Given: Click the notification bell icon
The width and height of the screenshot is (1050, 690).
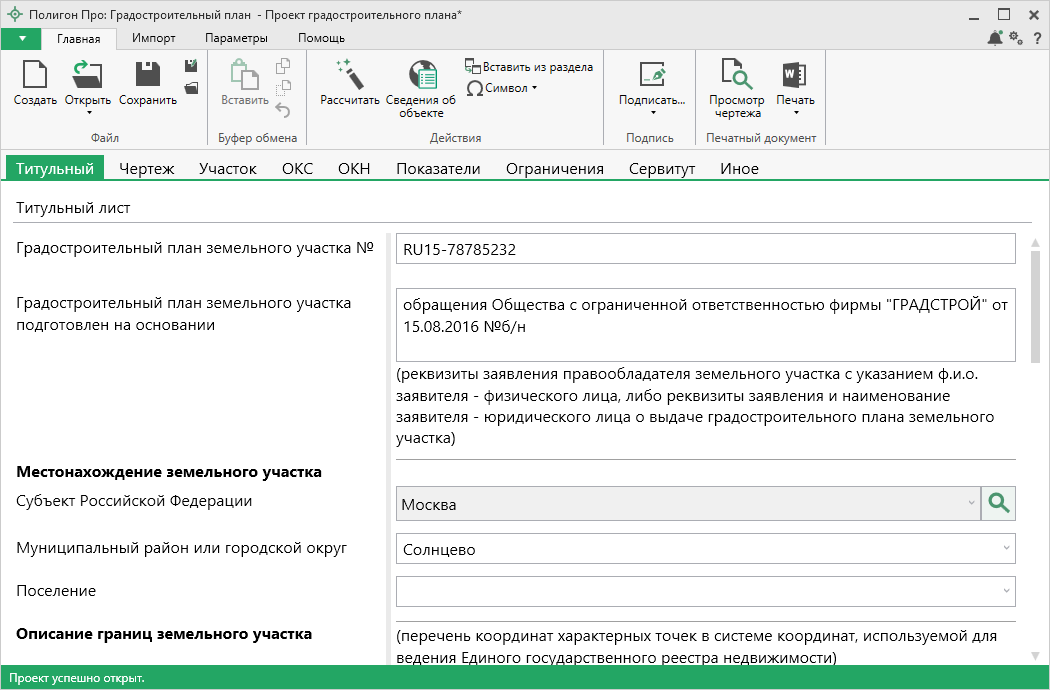Looking at the screenshot, I should [995, 38].
